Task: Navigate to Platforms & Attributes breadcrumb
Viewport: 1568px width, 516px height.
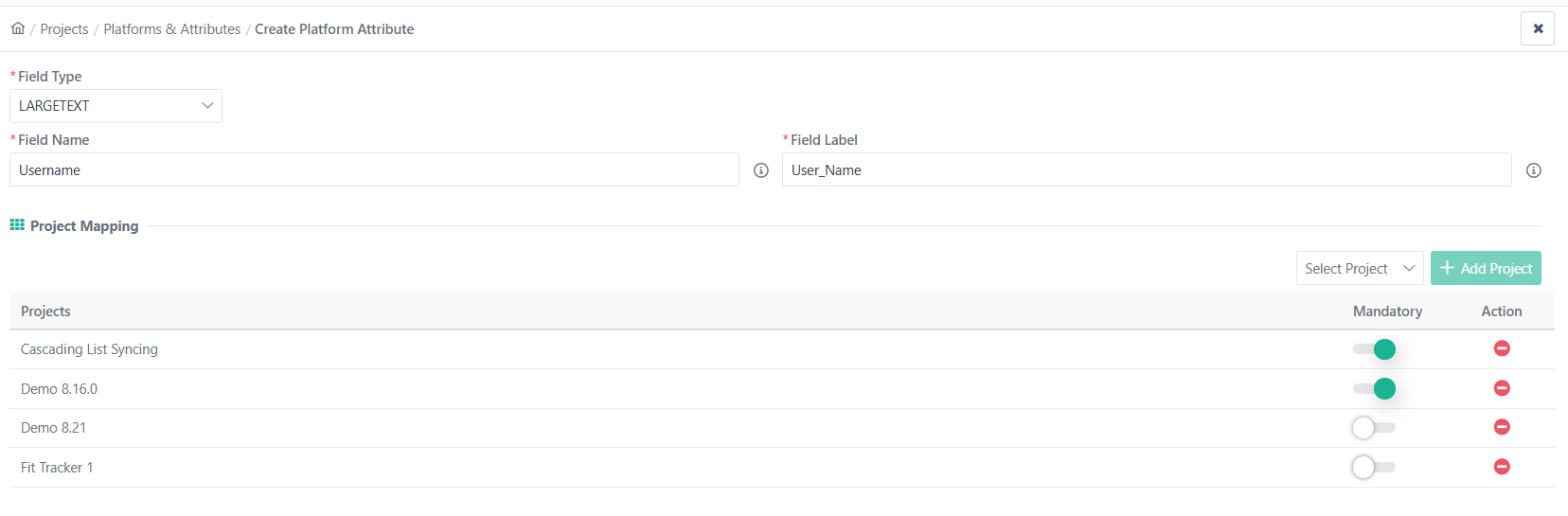Action: click(172, 29)
